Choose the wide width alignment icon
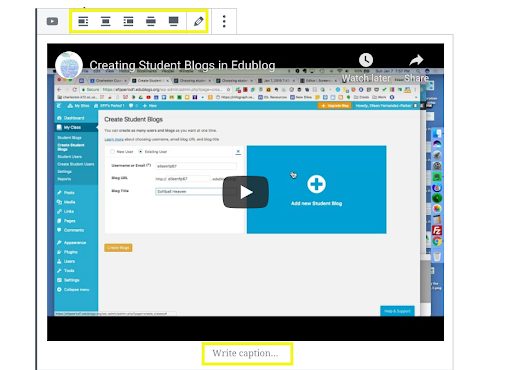The height and width of the screenshot is (370, 512). [151, 21]
